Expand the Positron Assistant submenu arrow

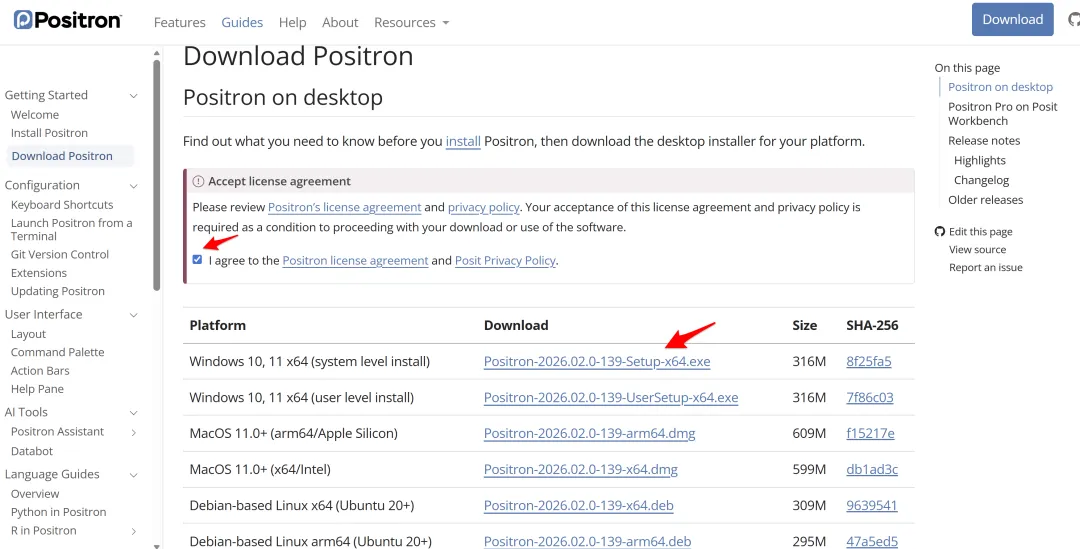click(x=134, y=432)
